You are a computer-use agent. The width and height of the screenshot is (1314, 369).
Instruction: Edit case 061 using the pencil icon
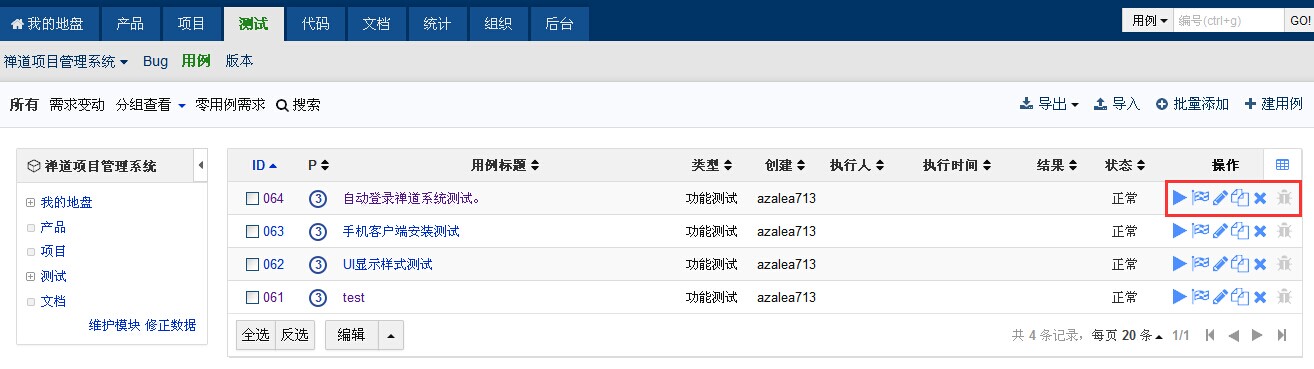click(x=1220, y=297)
